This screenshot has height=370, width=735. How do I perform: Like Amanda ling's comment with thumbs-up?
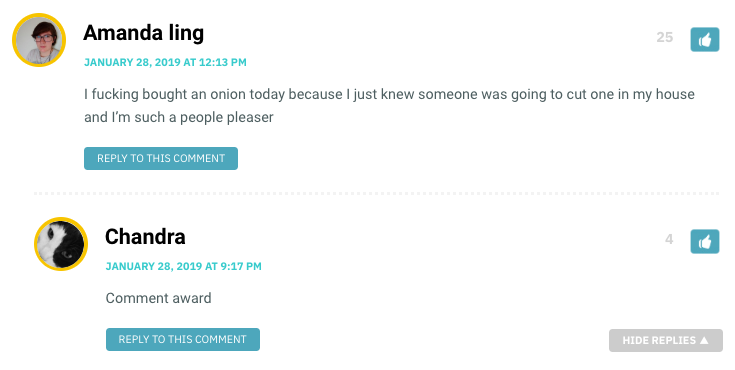(x=705, y=39)
